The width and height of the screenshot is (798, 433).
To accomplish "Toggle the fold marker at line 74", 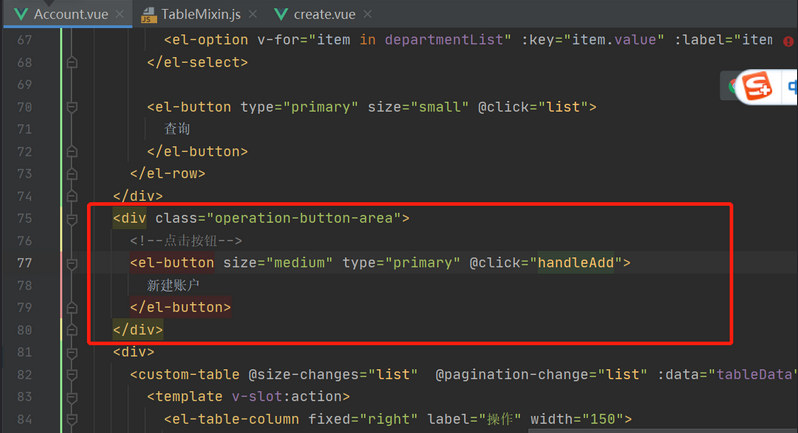I will (x=72, y=196).
